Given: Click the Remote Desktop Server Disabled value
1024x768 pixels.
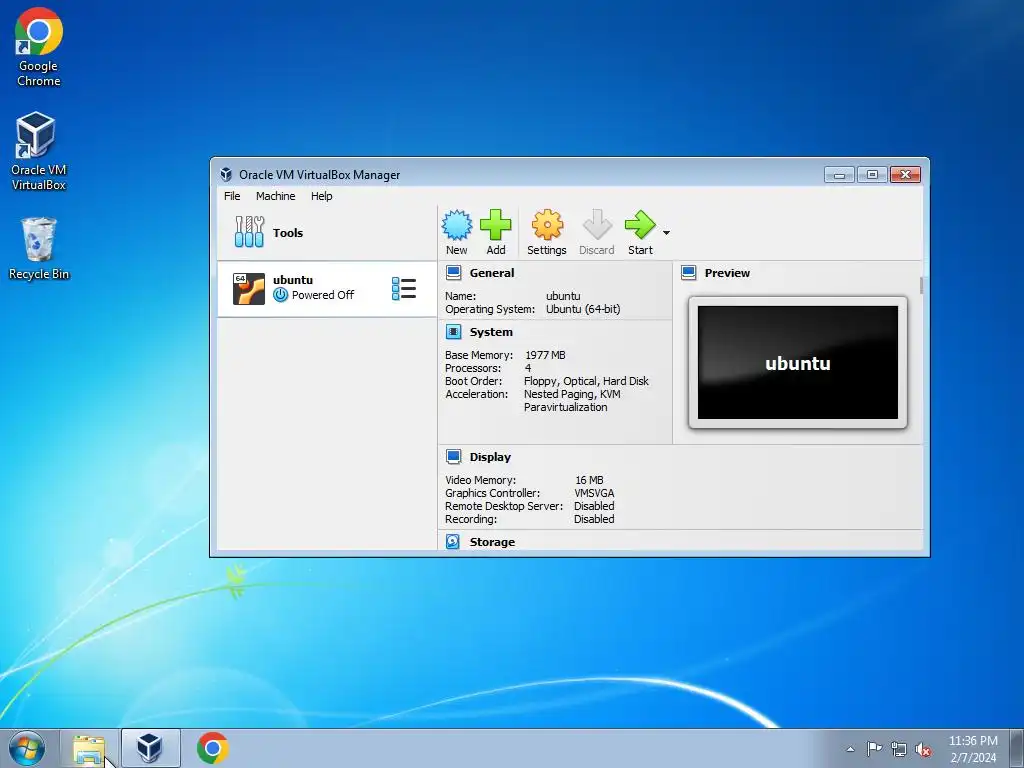Looking at the screenshot, I should (594, 506).
